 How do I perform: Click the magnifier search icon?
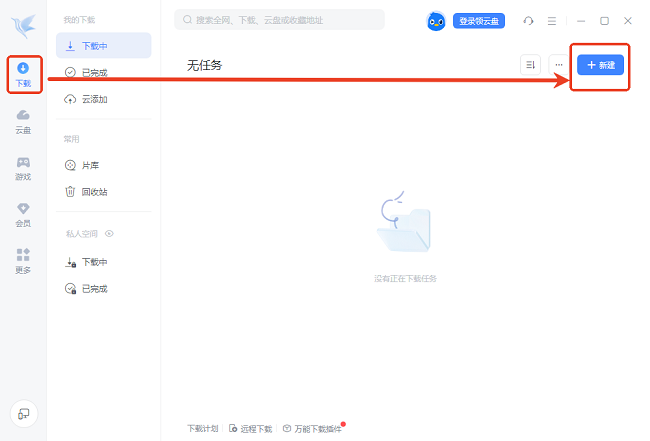tap(187, 19)
